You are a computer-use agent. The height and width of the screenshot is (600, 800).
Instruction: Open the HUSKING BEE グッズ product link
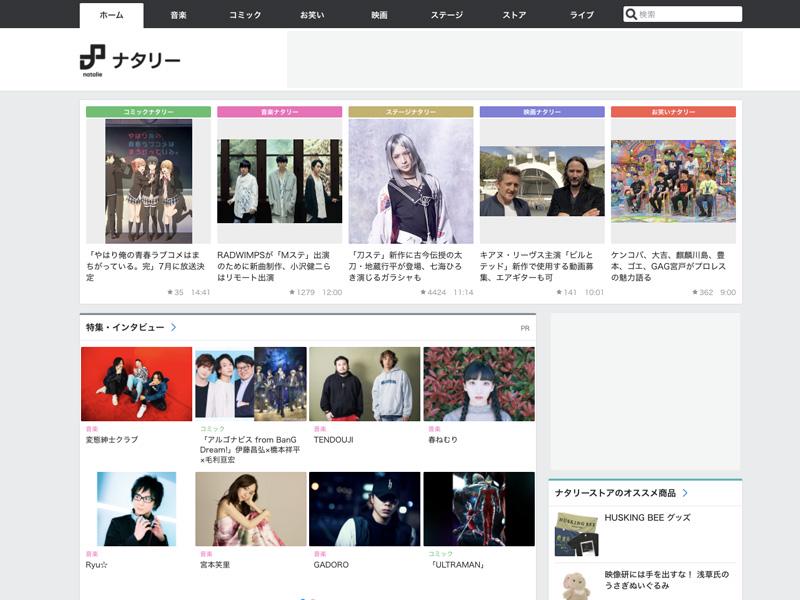point(648,516)
